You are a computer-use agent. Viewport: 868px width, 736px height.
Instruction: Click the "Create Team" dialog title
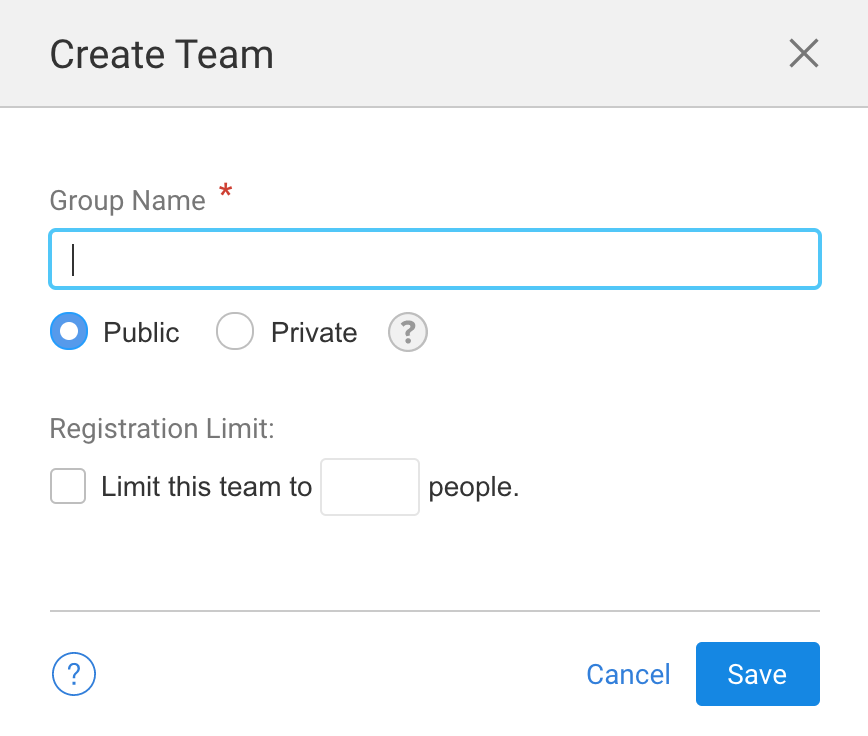(x=161, y=54)
